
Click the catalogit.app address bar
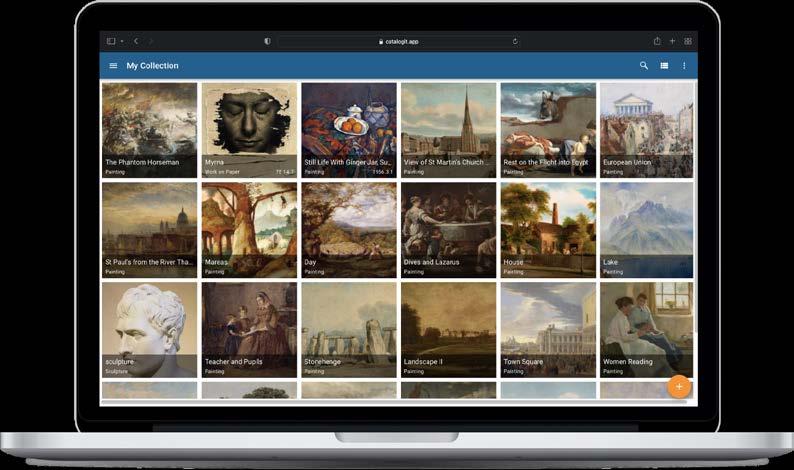click(399, 42)
